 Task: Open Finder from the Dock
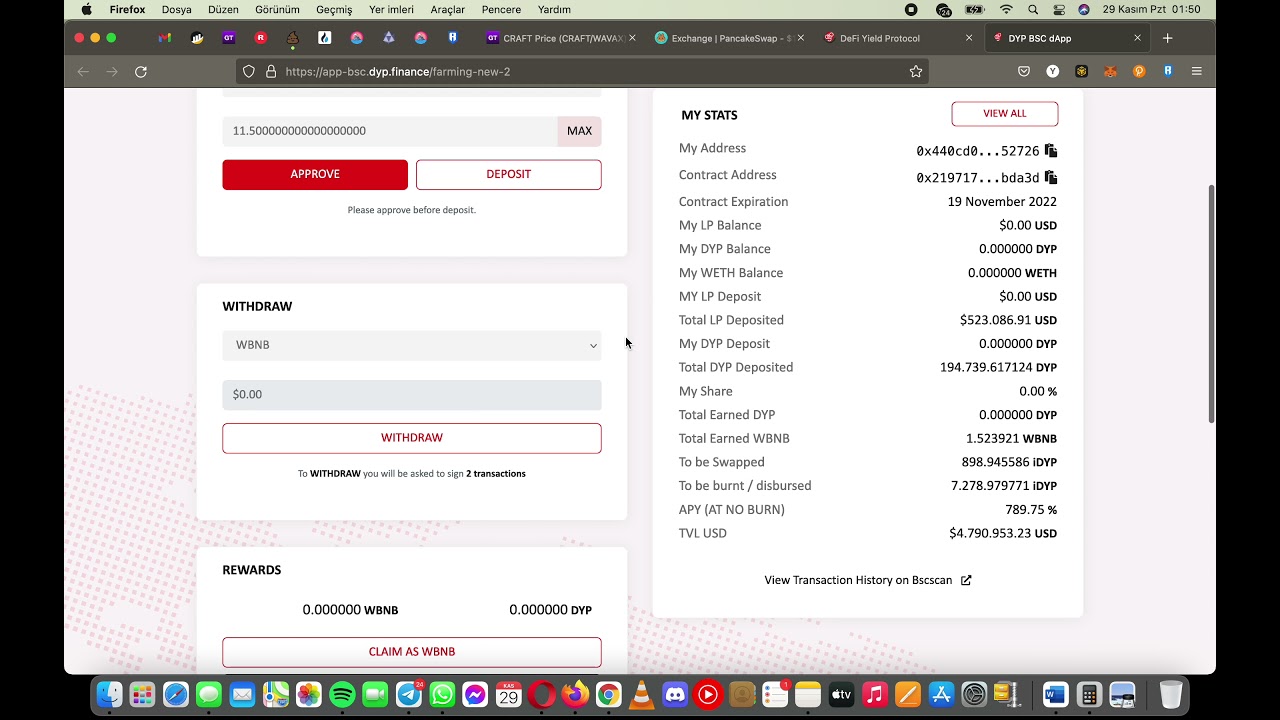[x=109, y=694]
